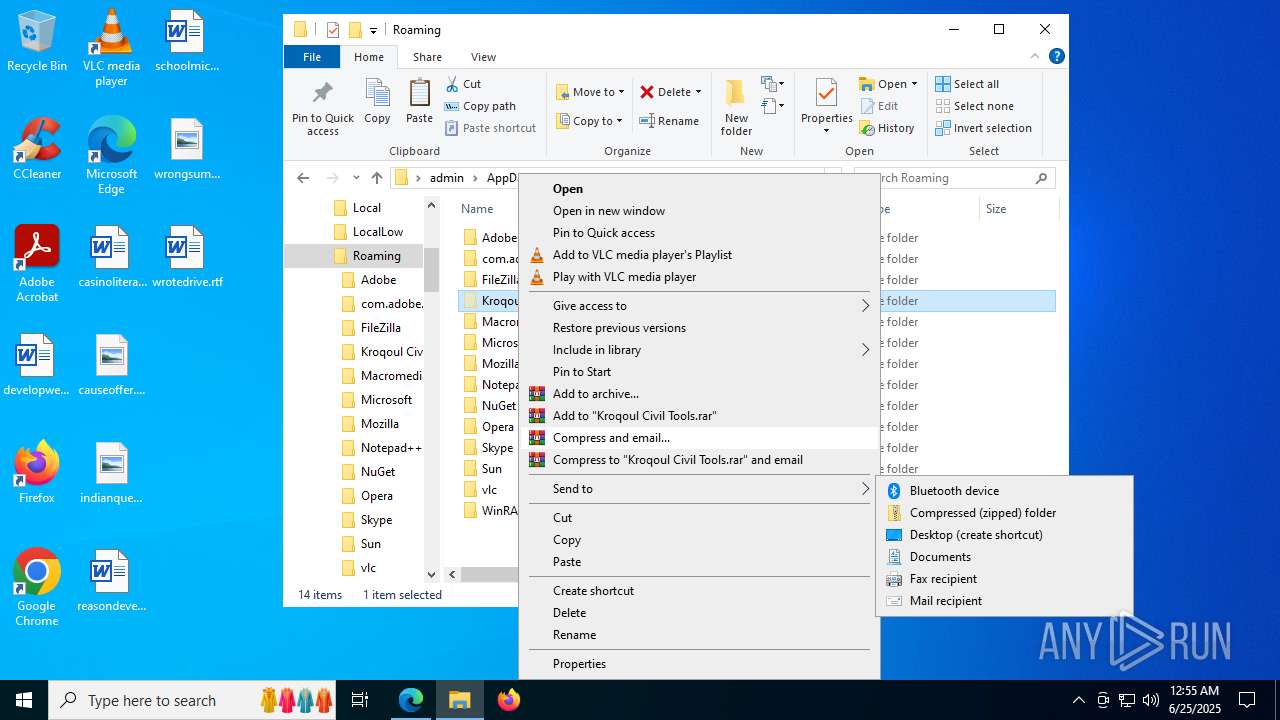Click Select all in ribbon

point(966,84)
